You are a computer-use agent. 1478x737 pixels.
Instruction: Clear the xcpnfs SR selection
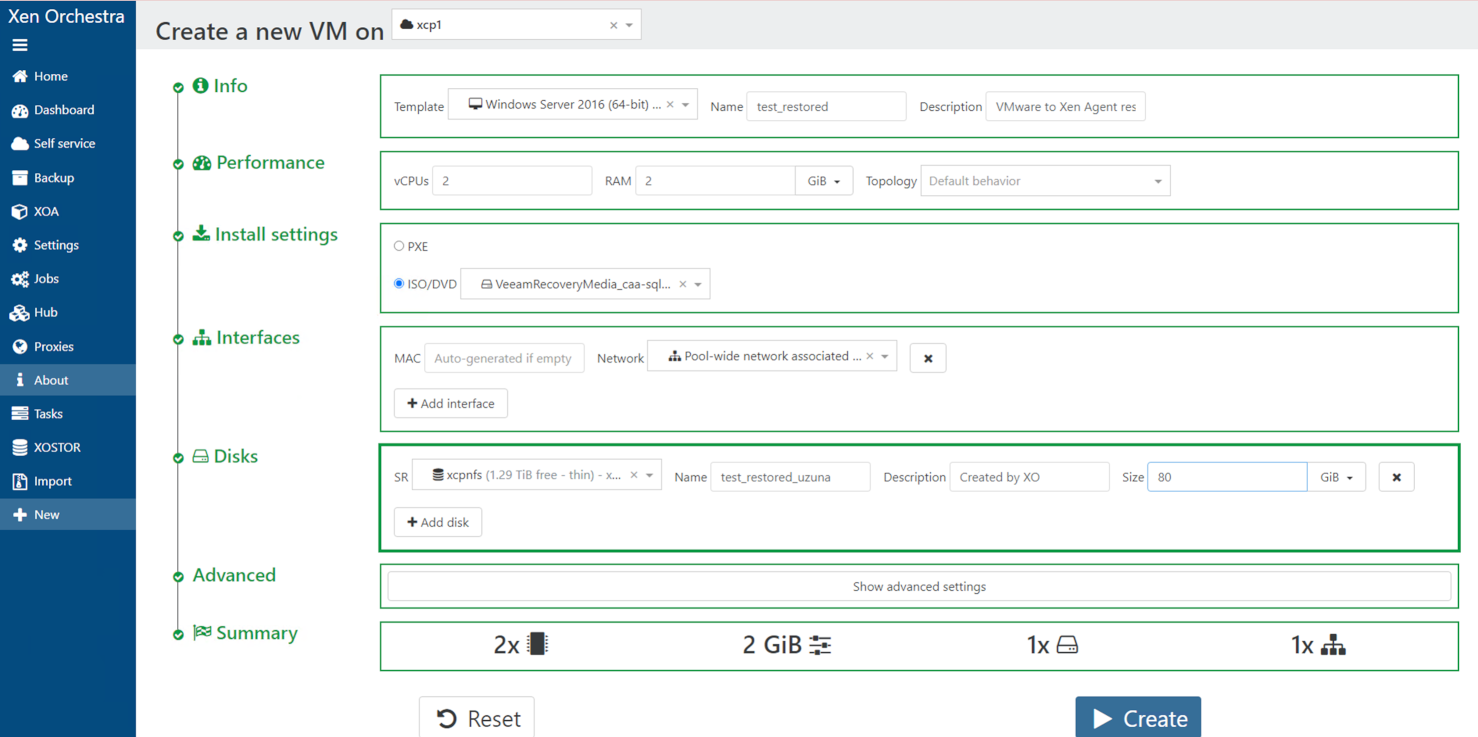[x=634, y=475]
